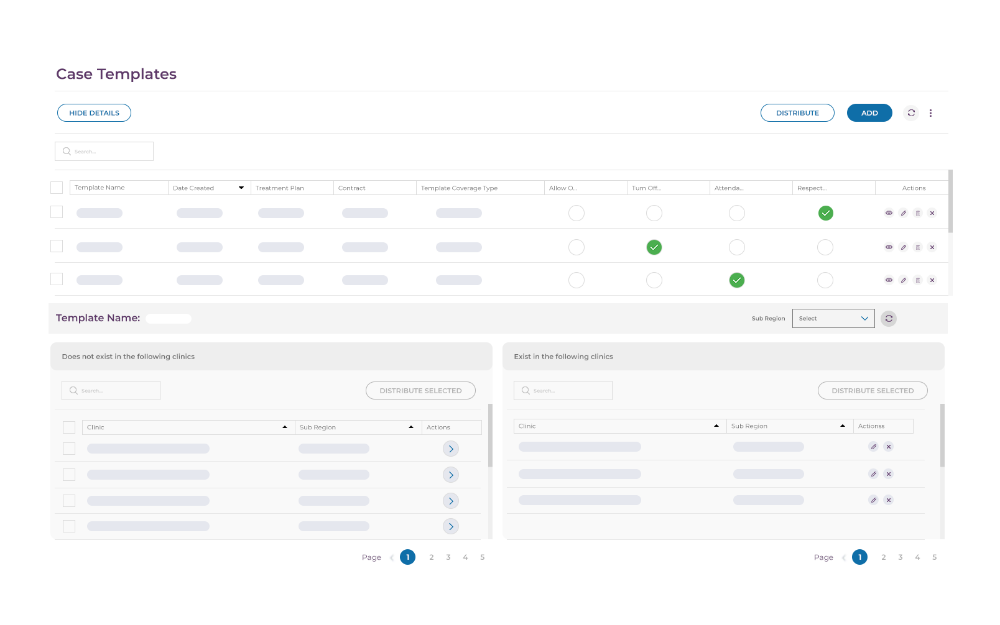Remove the third clinic in 'Exist in' list
The height and width of the screenshot is (625, 1000).
pos(888,500)
